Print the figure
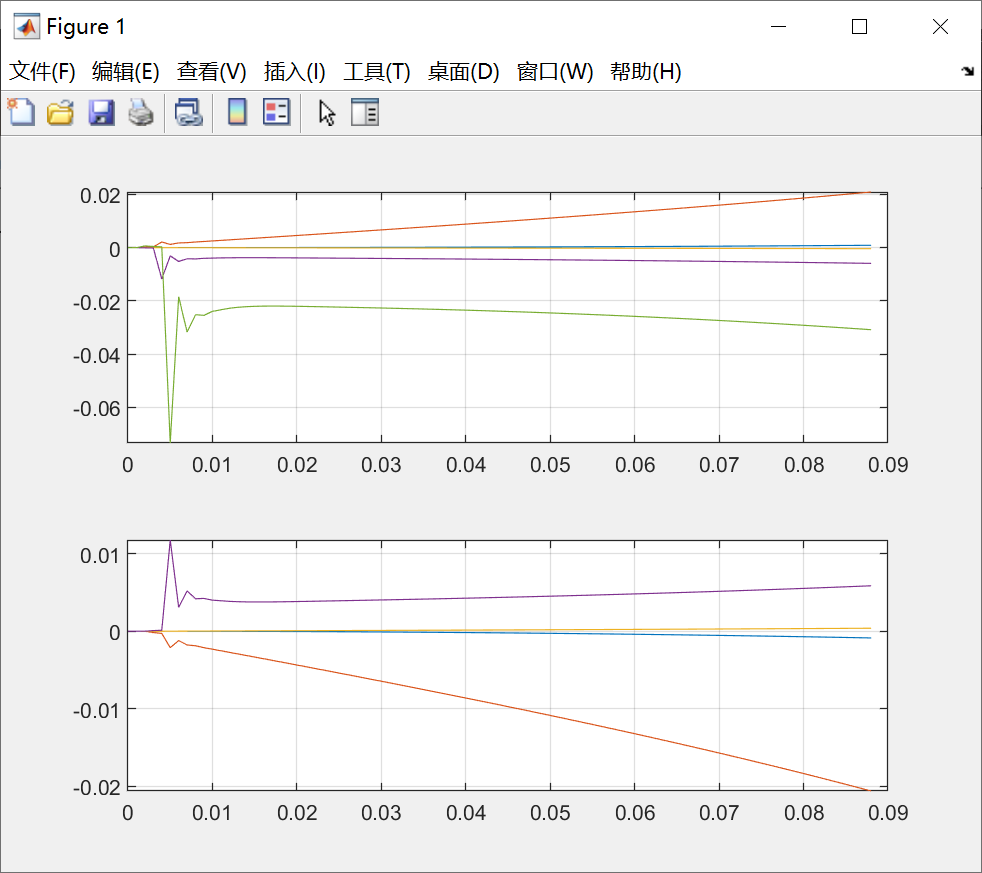Image resolution: width=982 pixels, height=873 pixels. coord(140,112)
